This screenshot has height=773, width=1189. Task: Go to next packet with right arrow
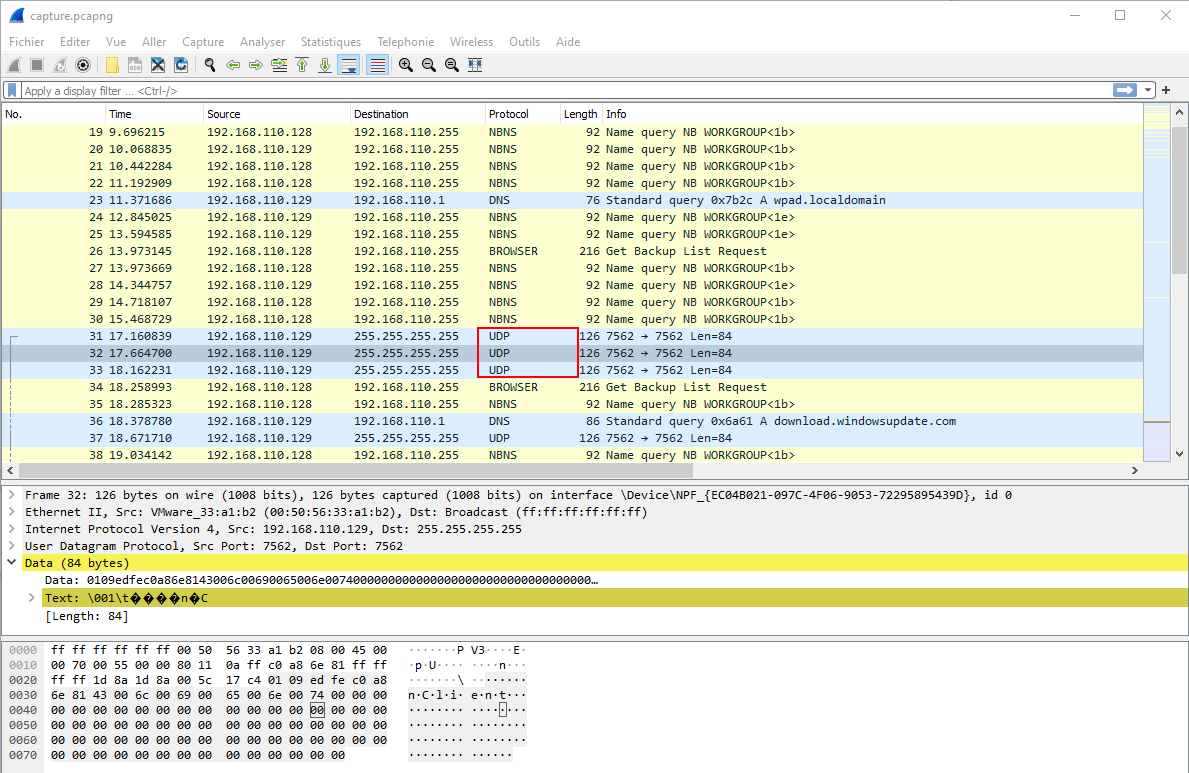[x=256, y=65]
